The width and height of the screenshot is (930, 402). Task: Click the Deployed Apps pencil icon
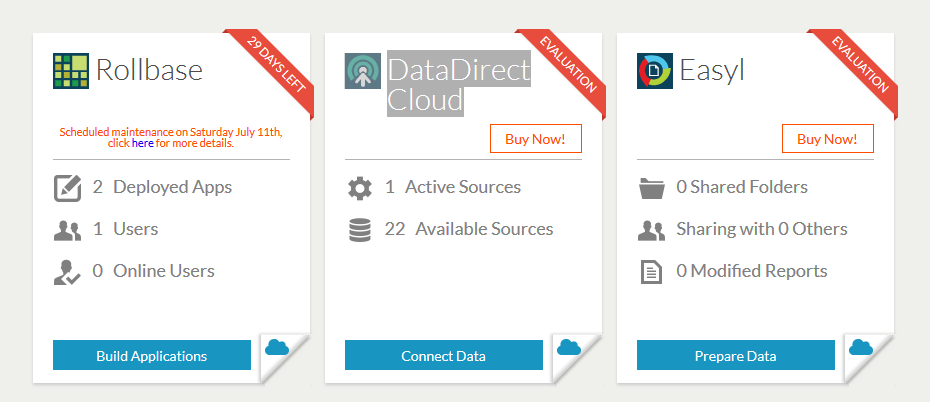(x=67, y=187)
